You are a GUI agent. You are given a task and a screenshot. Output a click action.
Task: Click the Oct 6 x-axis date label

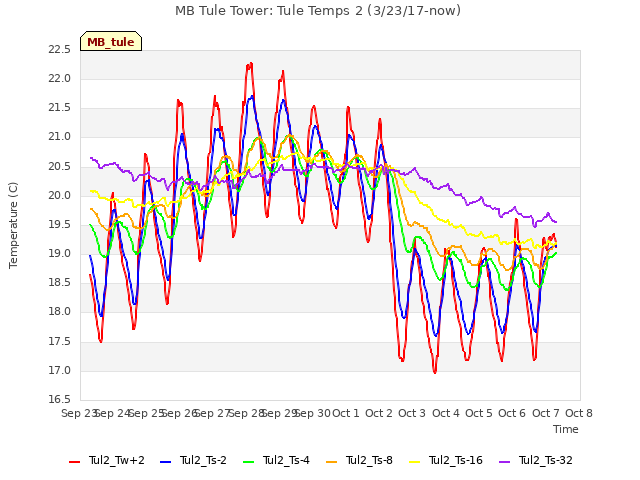[x=512, y=413]
